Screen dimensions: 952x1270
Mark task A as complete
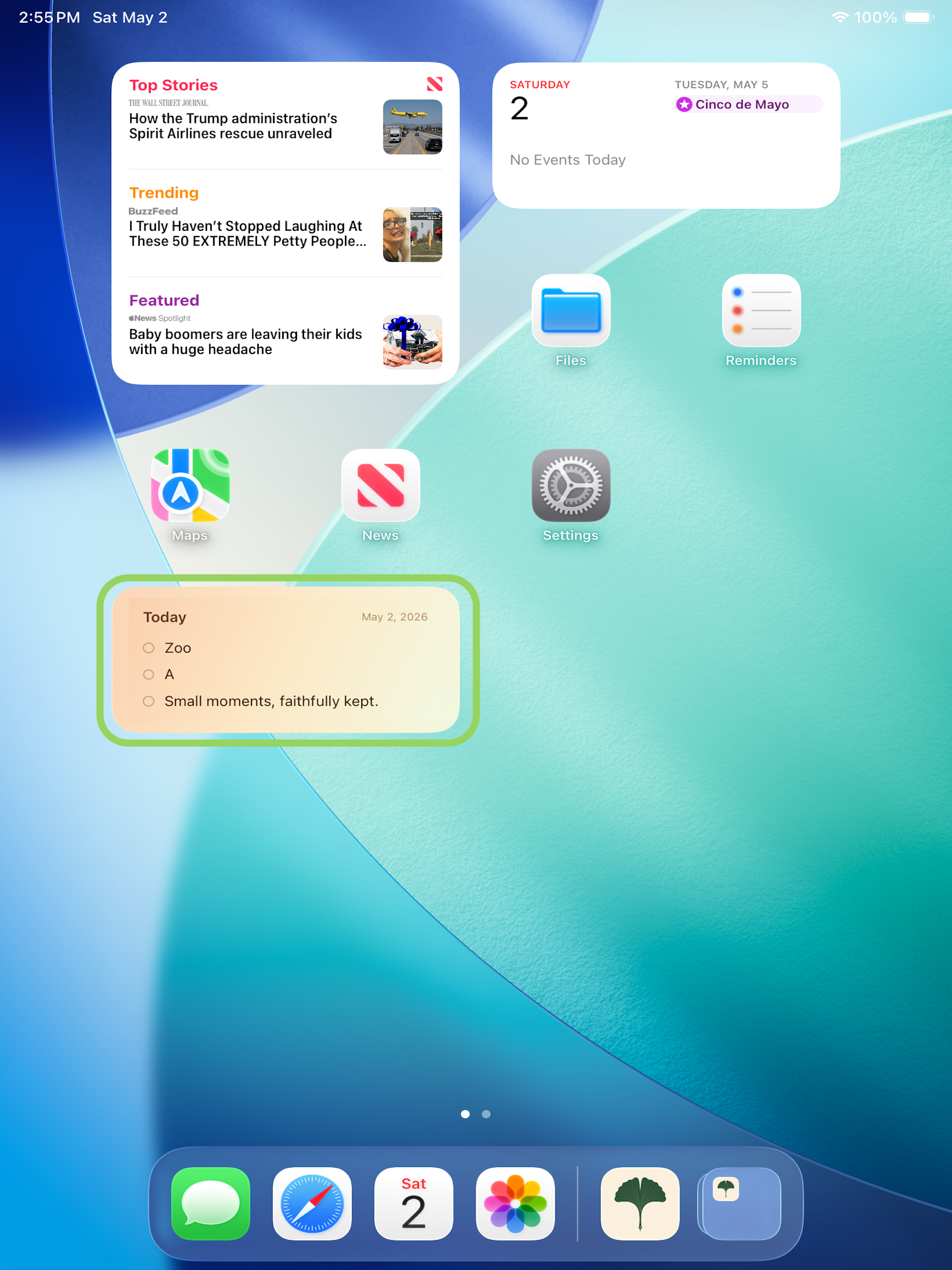tap(149, 674)
